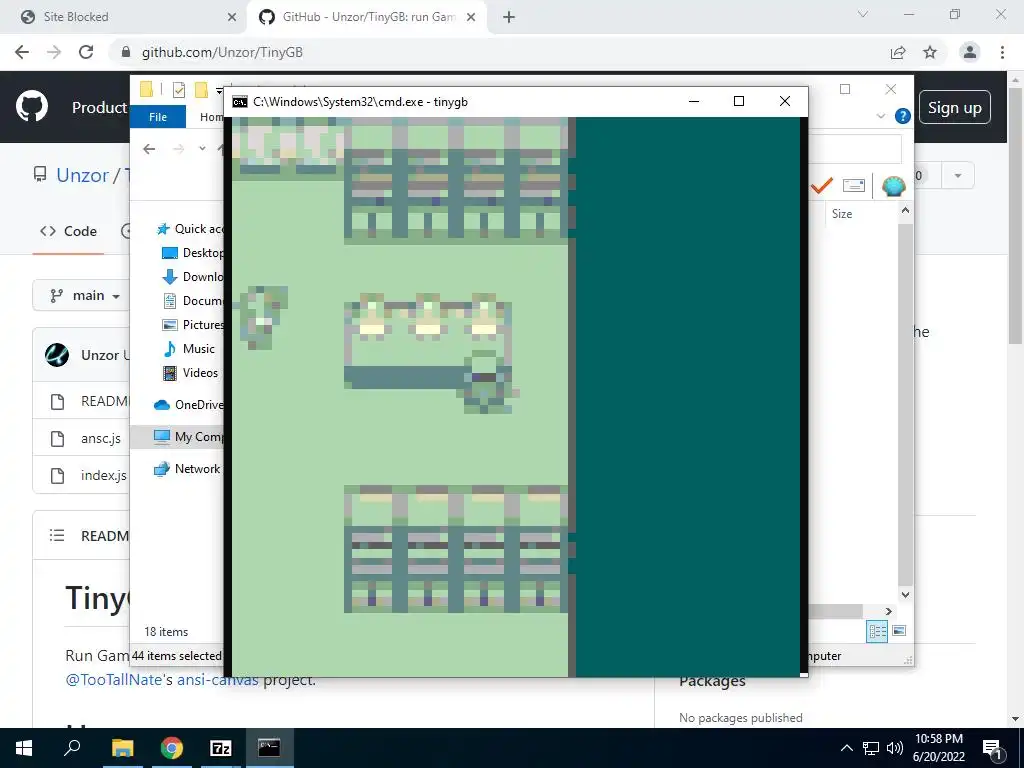
Task: Select Pictures in Explorer sidebar
Action: pos(193,325)
